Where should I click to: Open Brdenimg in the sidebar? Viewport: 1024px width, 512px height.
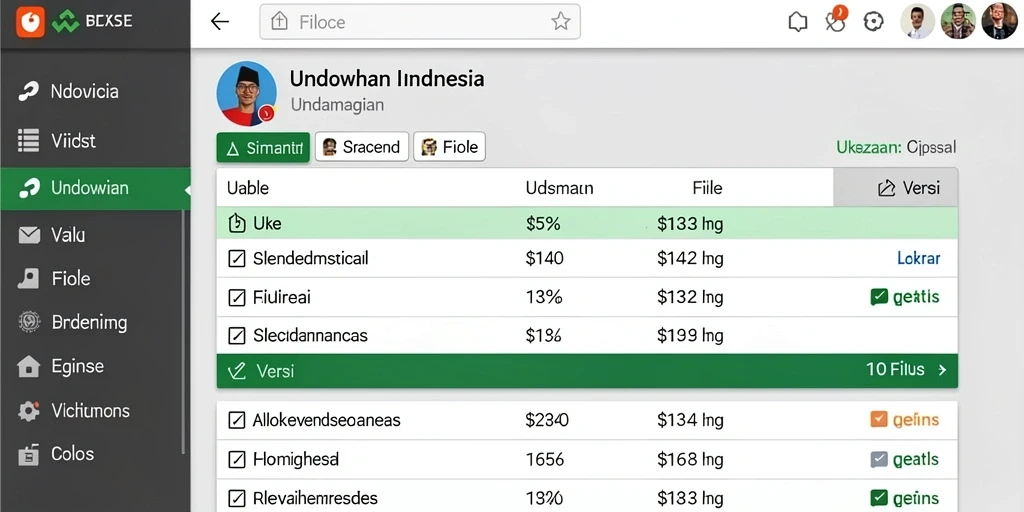95,322
